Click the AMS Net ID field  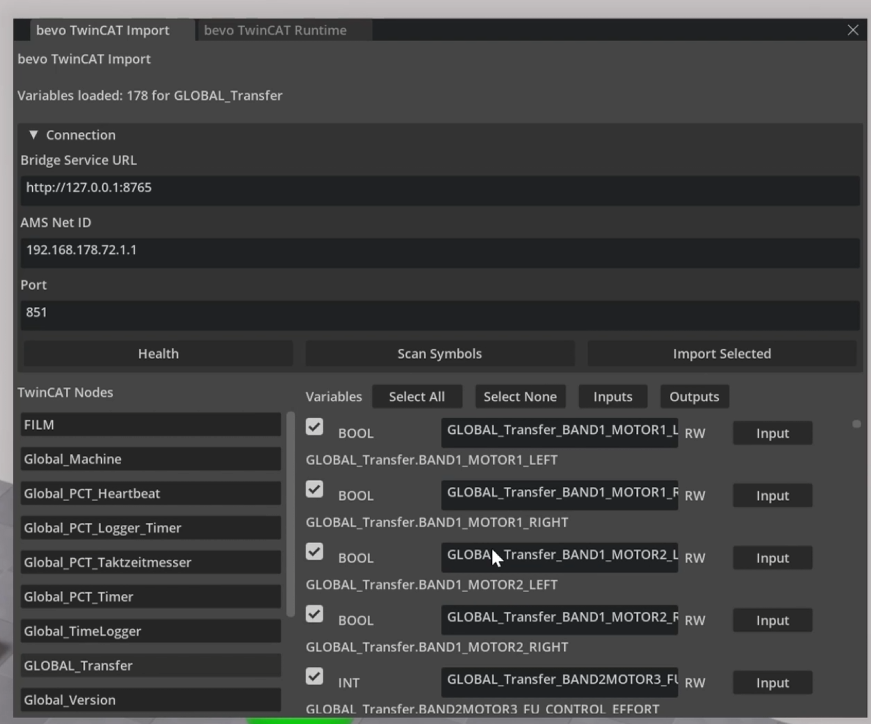tap(440, 251)
